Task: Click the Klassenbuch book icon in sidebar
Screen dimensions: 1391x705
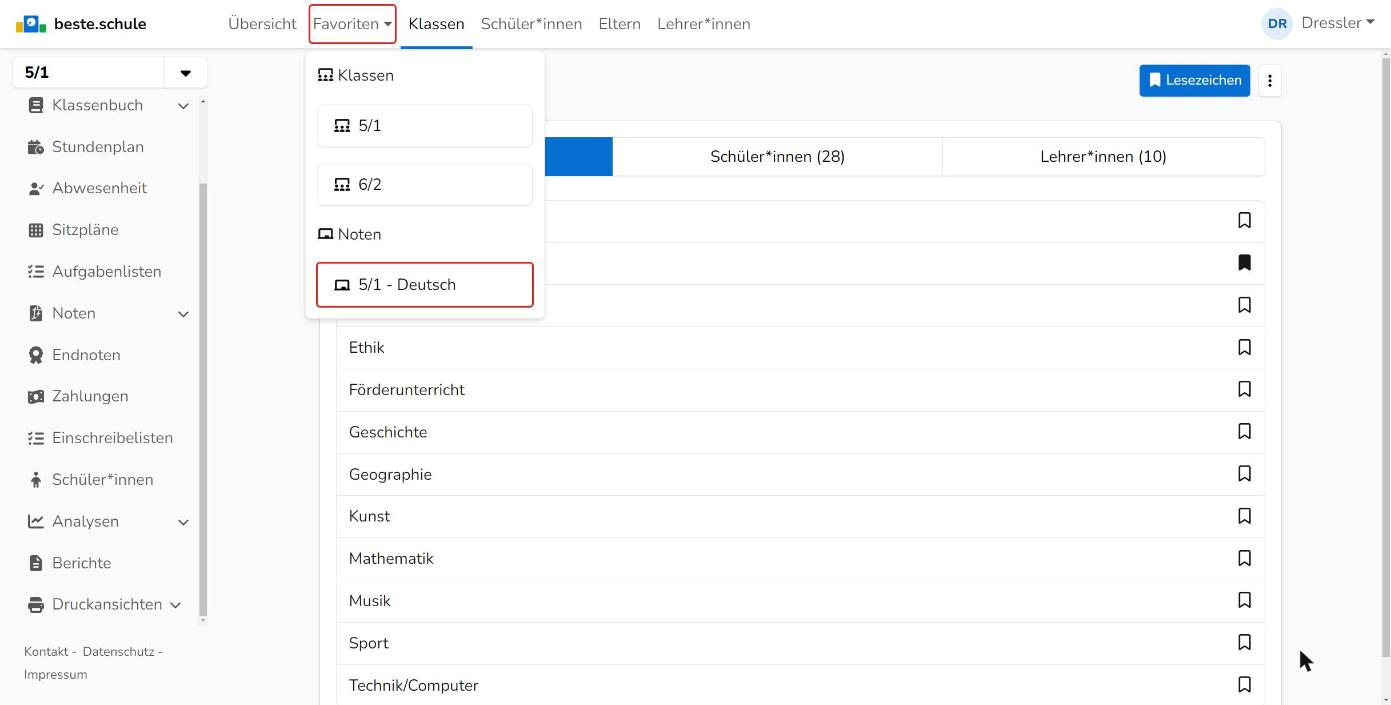Action: [x=36, y=105]
